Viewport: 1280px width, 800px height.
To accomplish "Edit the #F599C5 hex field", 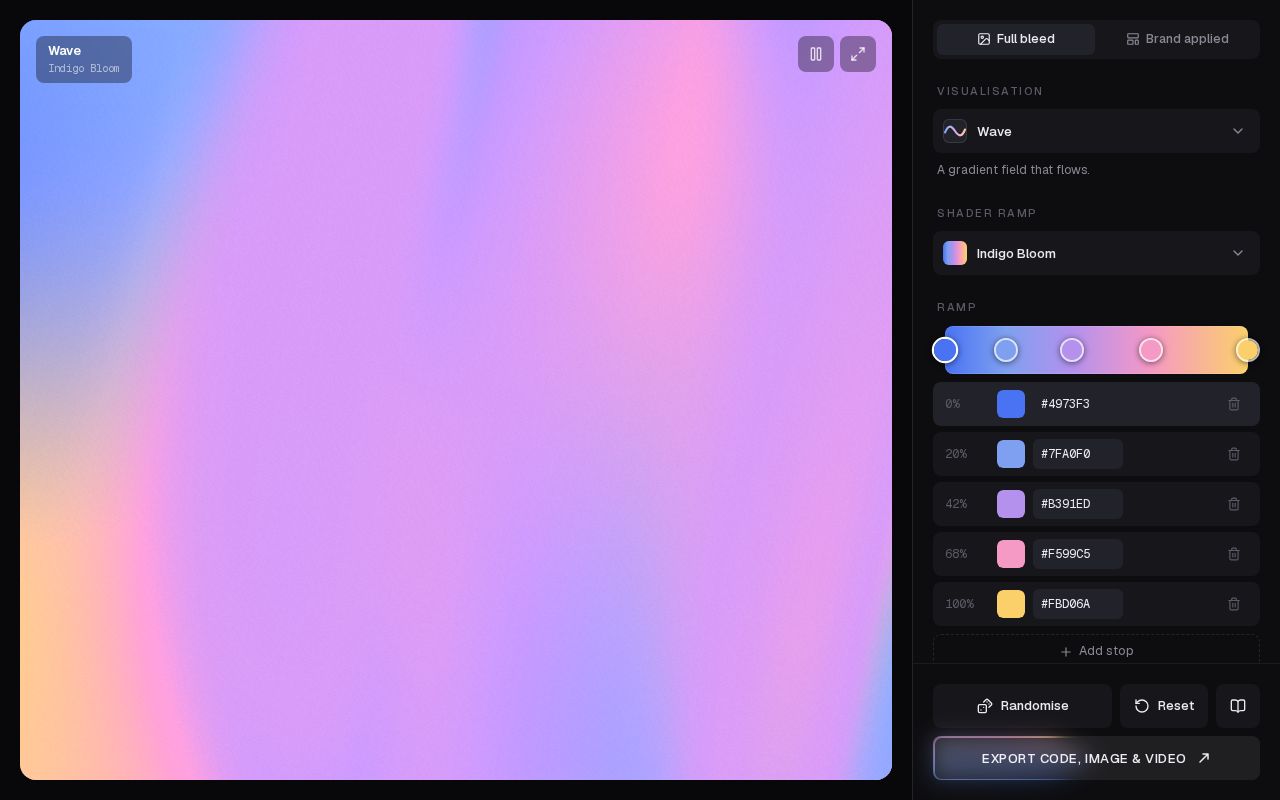I will click(x=1078, y=554).
